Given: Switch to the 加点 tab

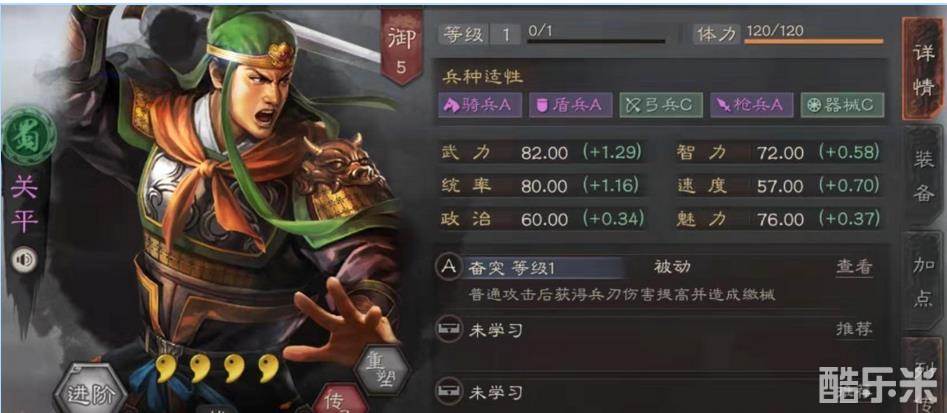Looking at the screenshot, I should (924, 281).
